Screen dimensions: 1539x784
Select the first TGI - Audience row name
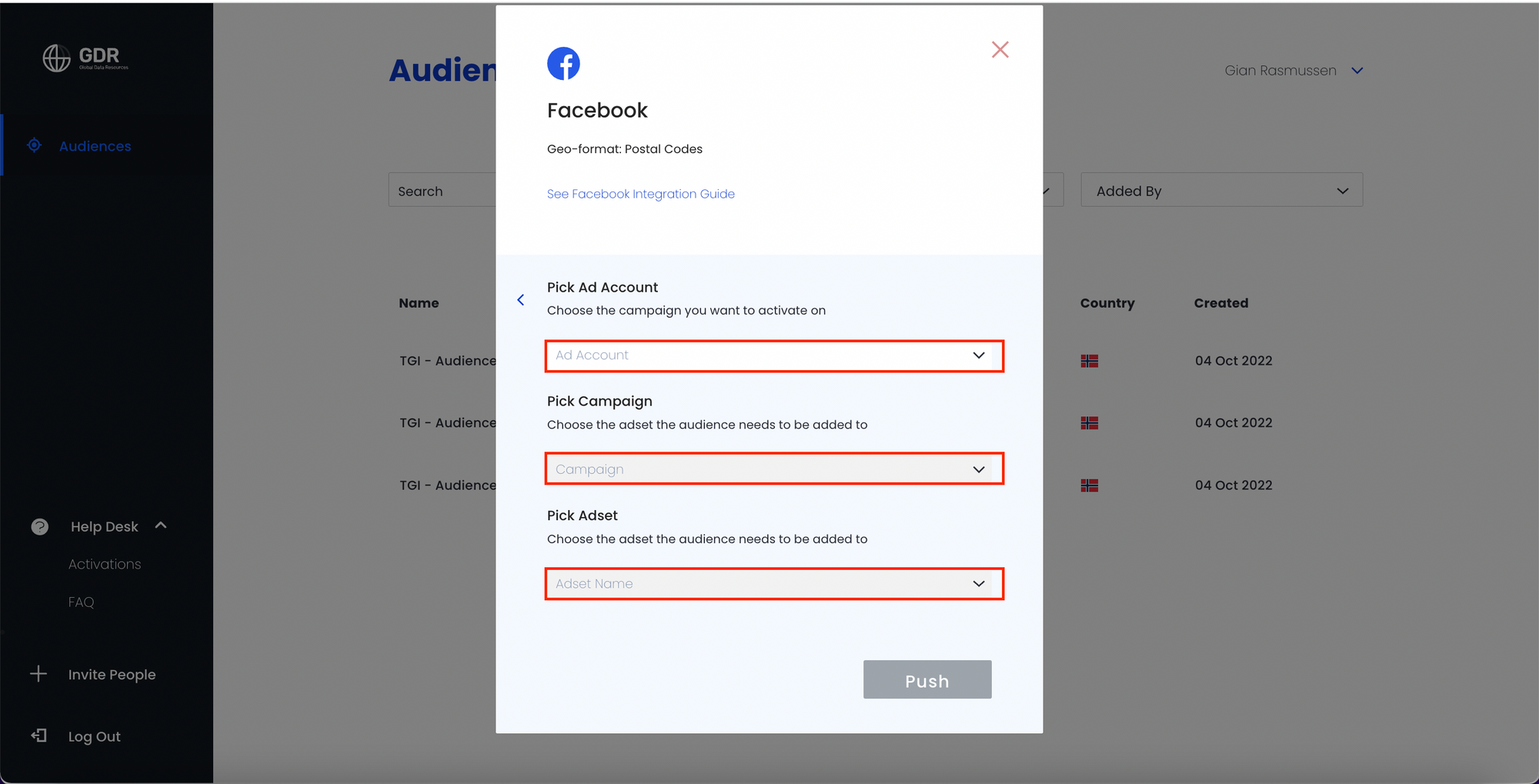(x=448, y=361)
